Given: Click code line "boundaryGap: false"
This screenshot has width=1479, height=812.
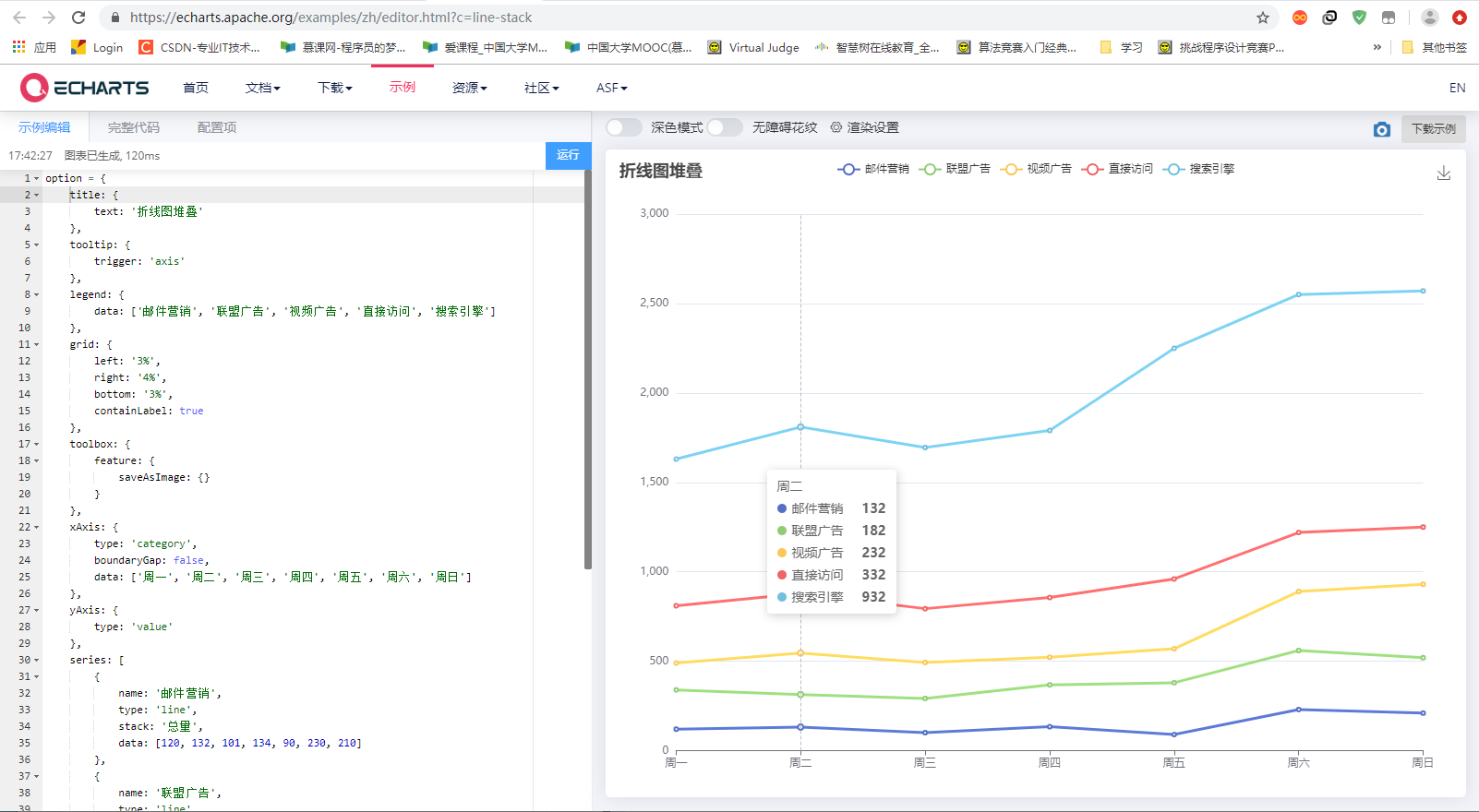Looking at the screenshot, I should click(151, 560).
